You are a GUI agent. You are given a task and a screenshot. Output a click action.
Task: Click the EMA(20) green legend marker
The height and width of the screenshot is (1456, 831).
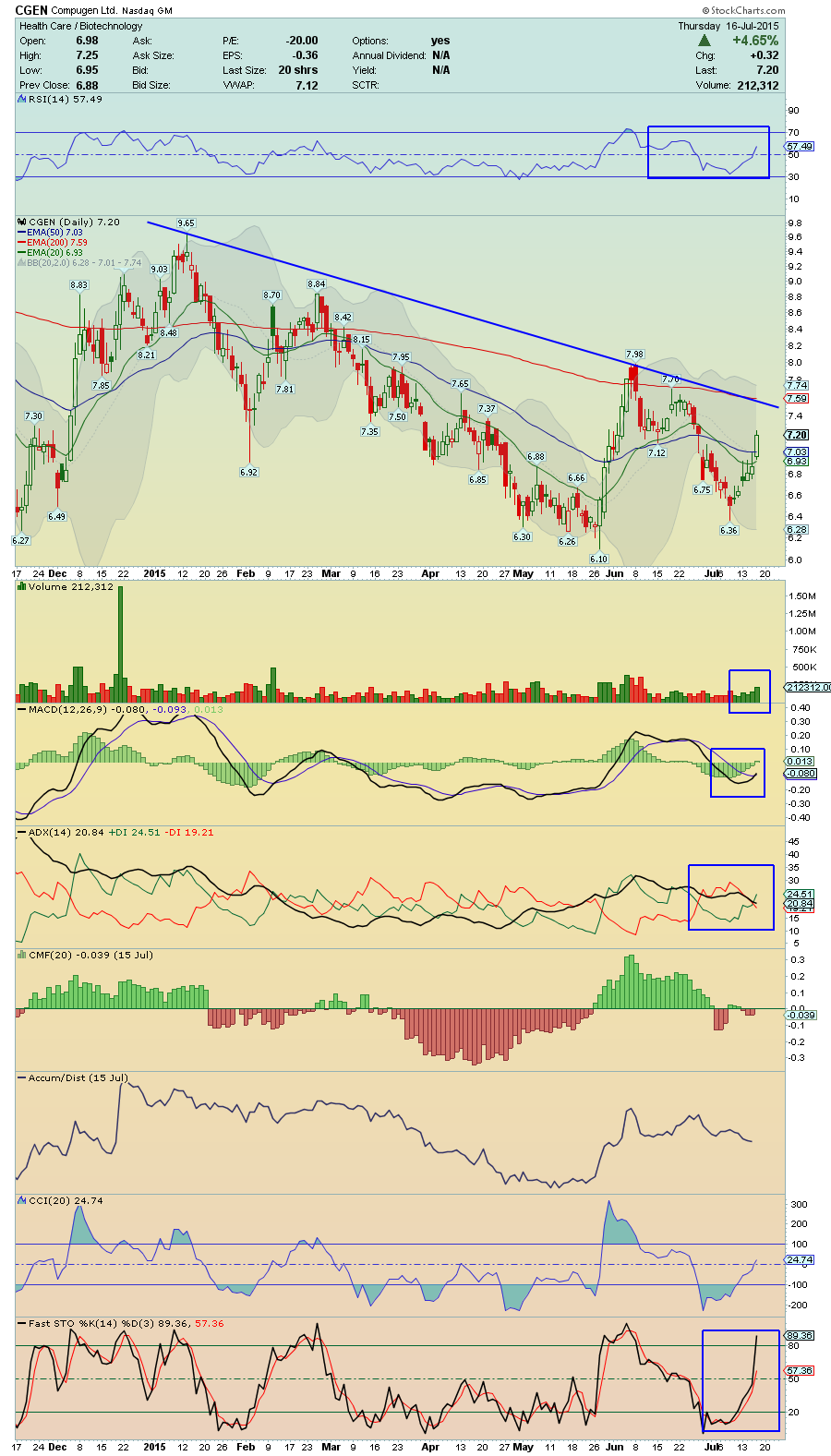22,254
